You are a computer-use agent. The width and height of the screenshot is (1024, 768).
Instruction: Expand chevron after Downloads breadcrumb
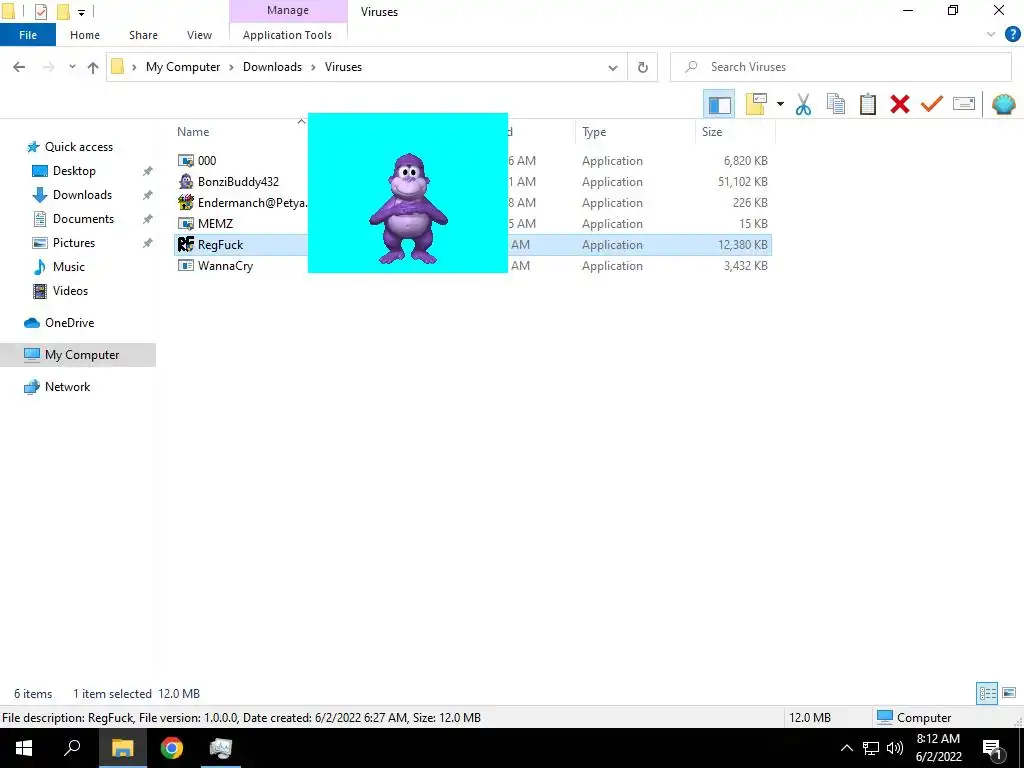click(313, 67)
